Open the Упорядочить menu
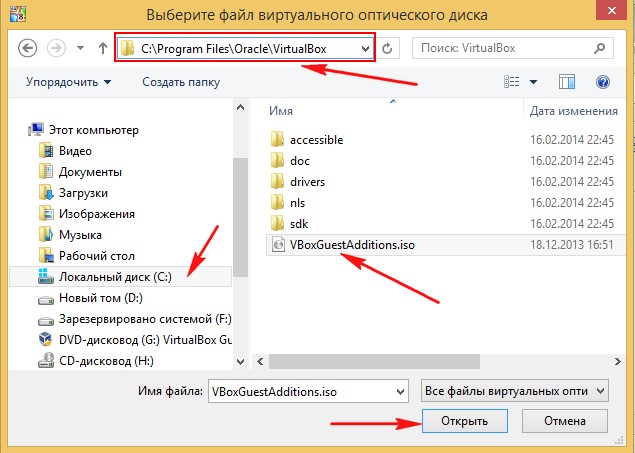This screenshot has width=635, height=453. (68, 82)
